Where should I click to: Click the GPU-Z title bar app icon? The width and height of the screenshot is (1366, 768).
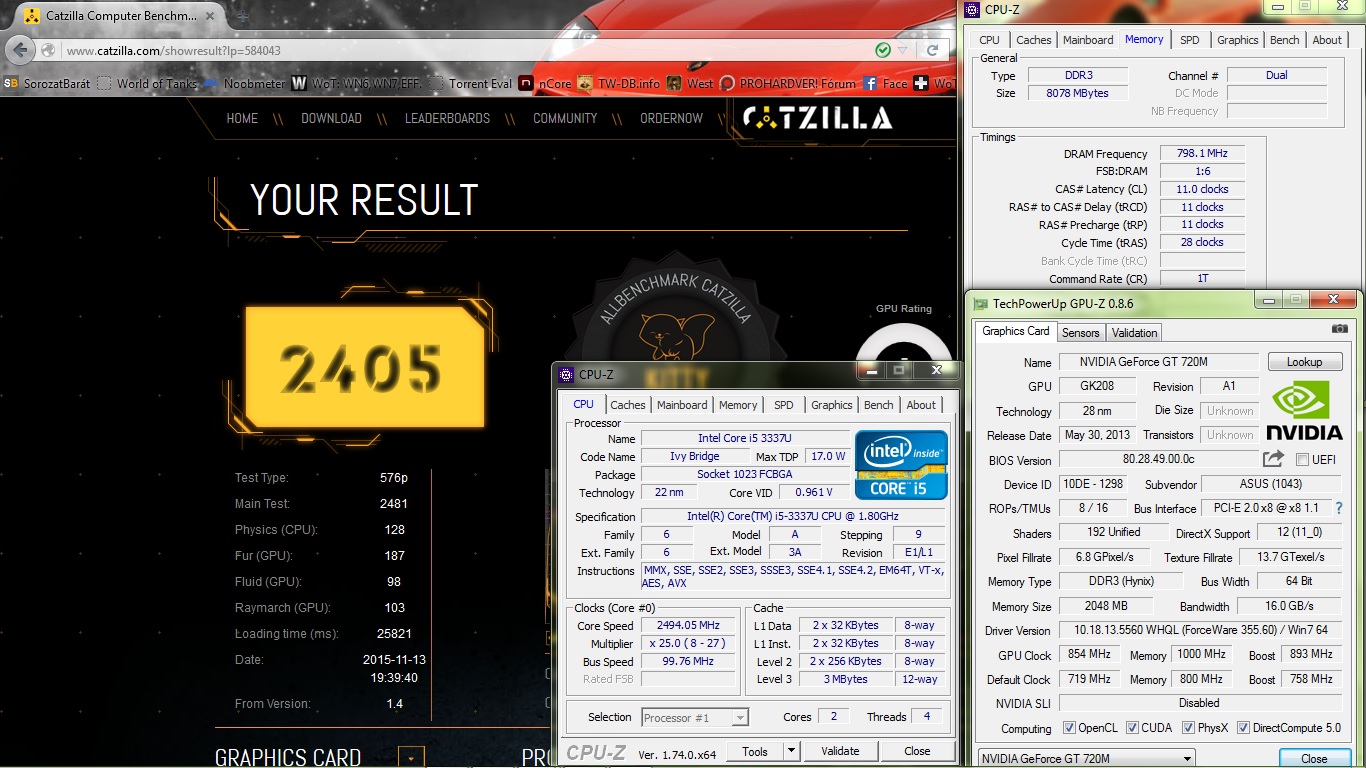point(979,303)
